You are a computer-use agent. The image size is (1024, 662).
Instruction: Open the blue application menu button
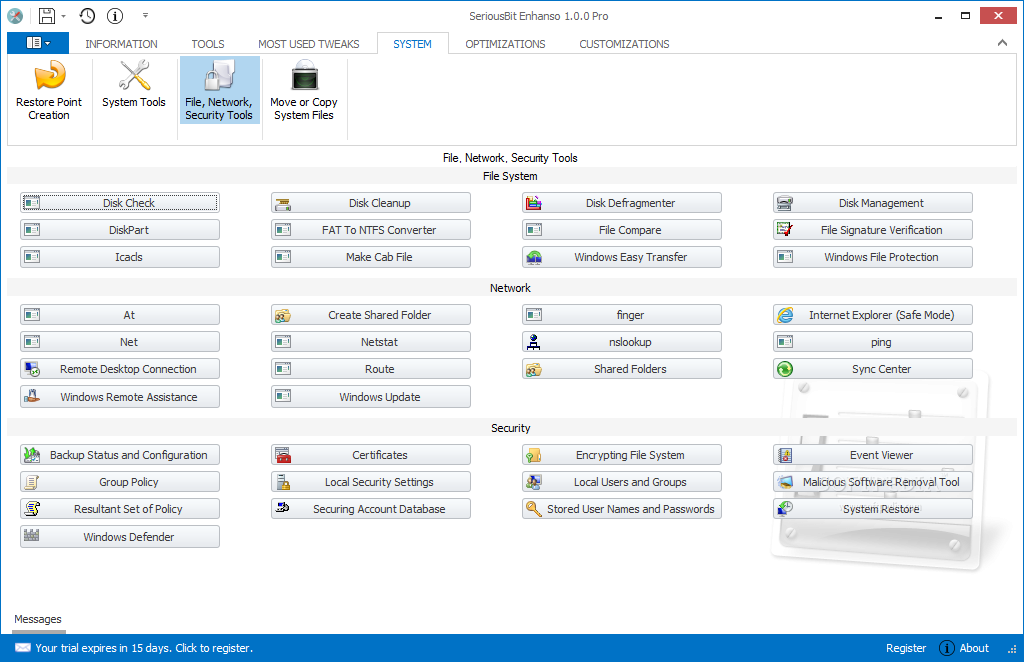click(38, 43)
